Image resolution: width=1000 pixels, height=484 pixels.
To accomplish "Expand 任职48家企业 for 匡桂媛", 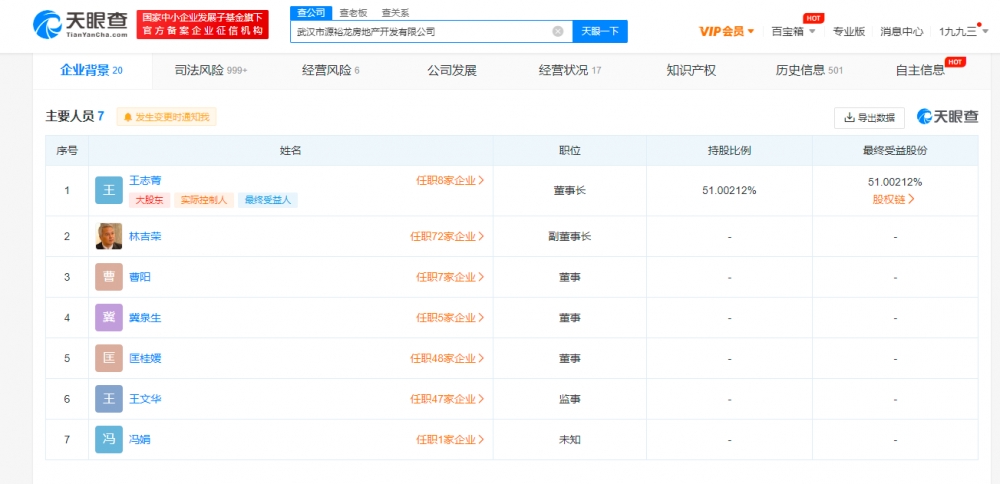I will (447, 358).
